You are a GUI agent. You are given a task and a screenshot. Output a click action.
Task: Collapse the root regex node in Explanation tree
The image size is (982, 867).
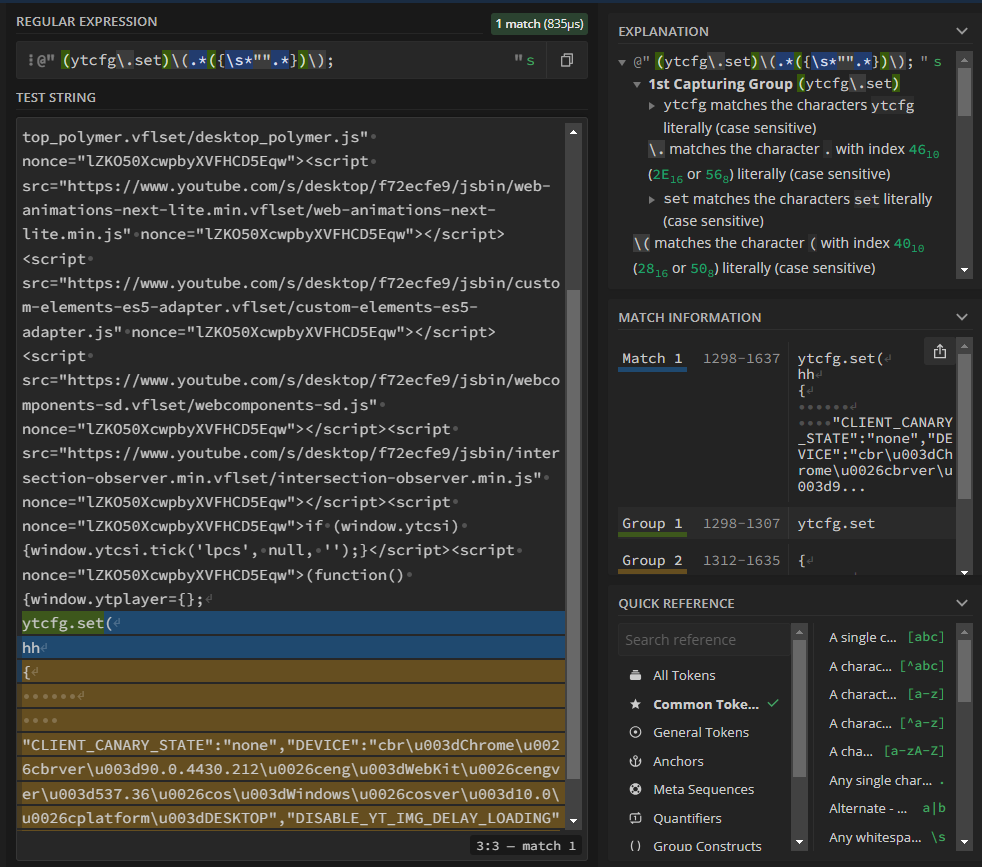click(622, 62)
